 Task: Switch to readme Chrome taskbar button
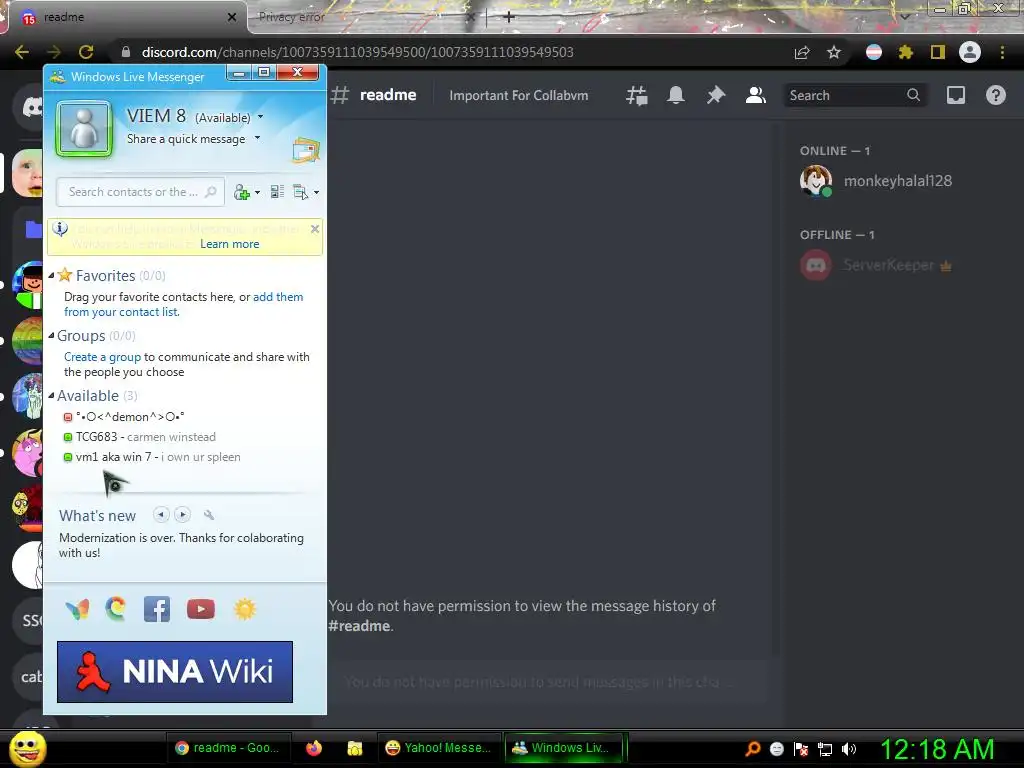[x=228, y=748]
